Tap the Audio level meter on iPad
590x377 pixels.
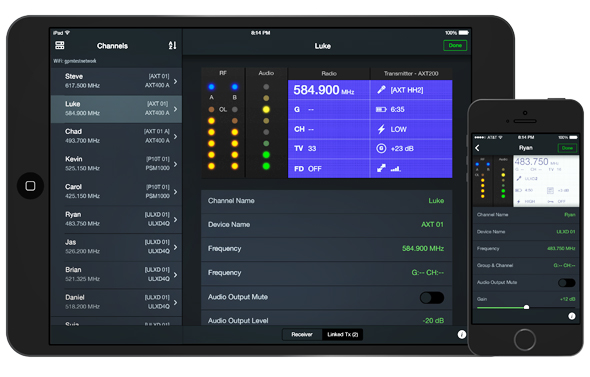tap(266, 123)
